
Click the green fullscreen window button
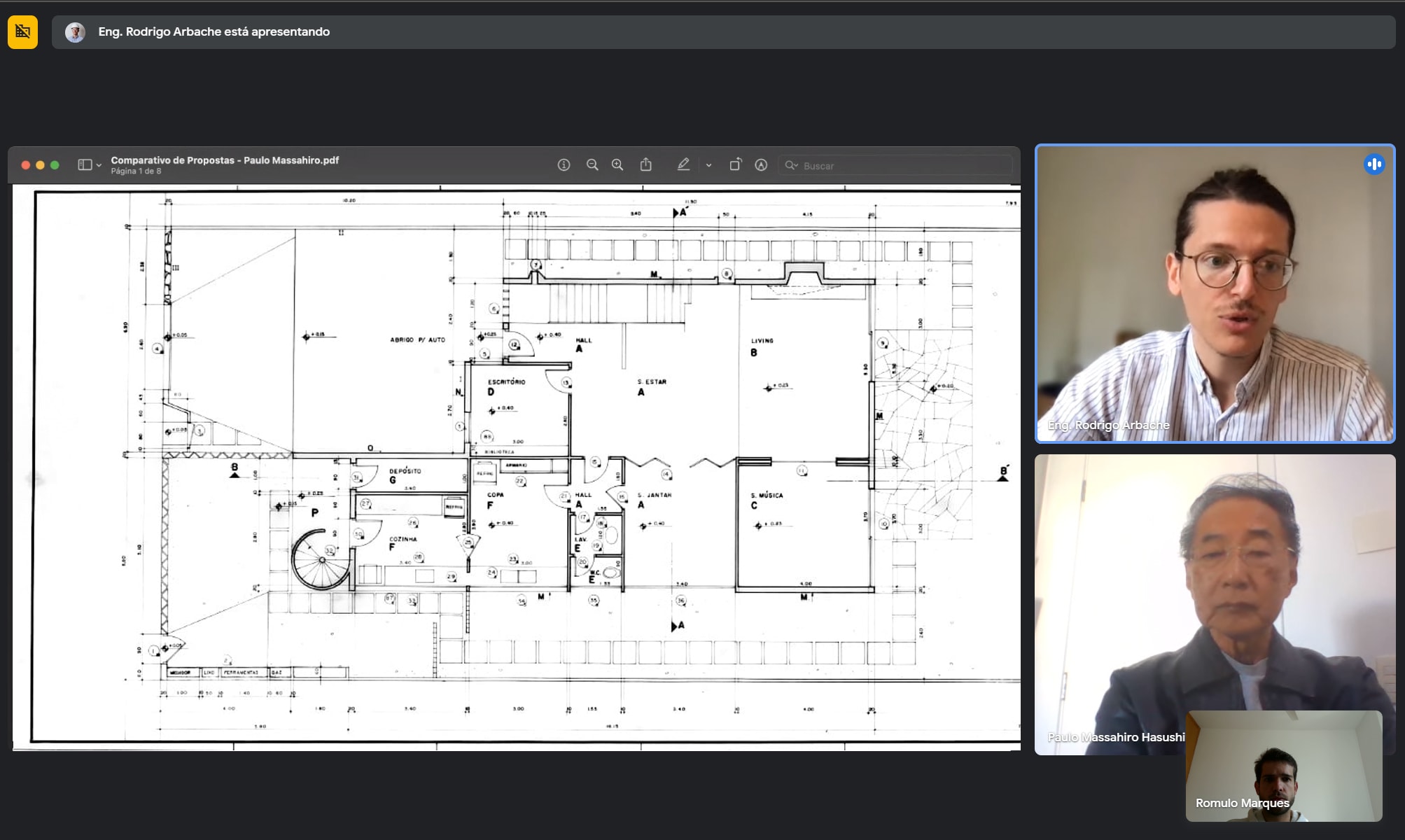click(x=55, y=165)
